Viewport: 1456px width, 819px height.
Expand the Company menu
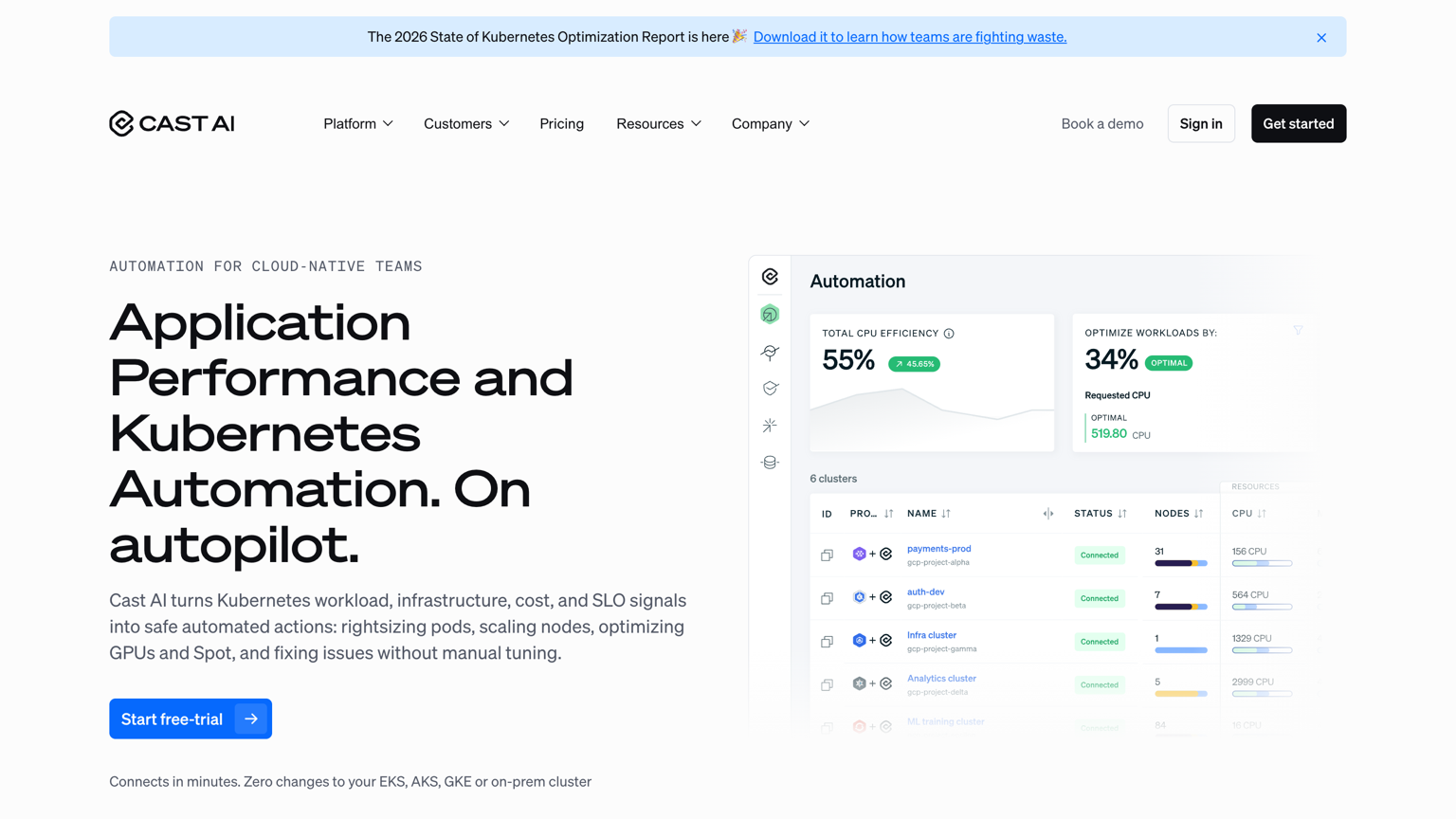(x=771, y=123)
